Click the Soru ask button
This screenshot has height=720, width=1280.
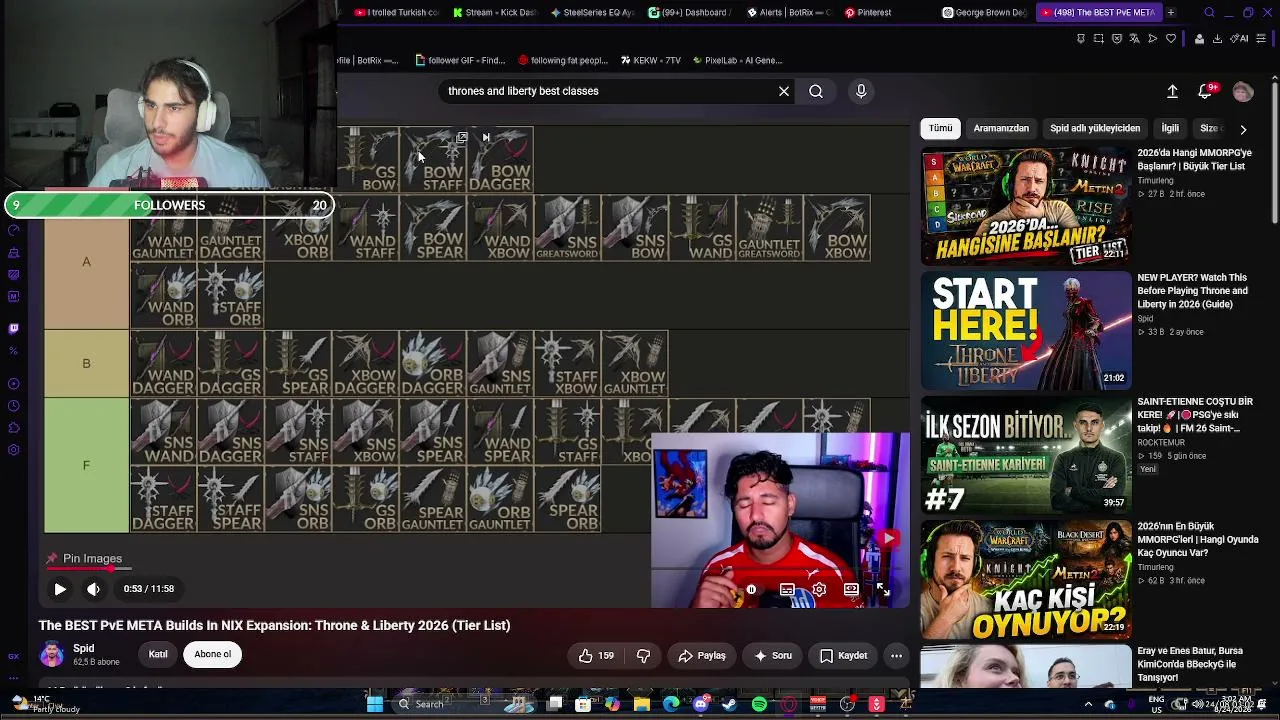click(x=773, y=656)
